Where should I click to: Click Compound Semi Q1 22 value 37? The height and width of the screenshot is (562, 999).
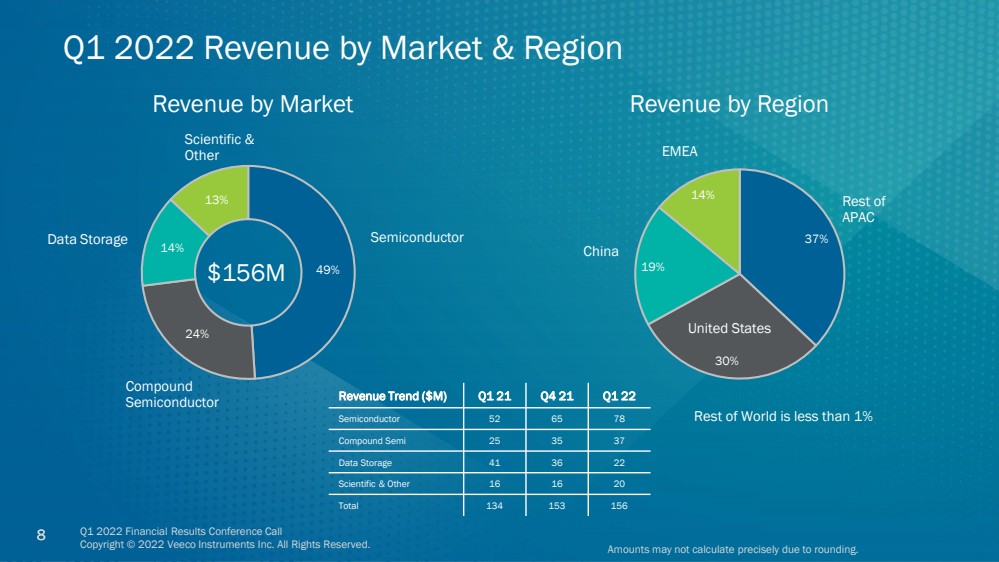point(619,441)
